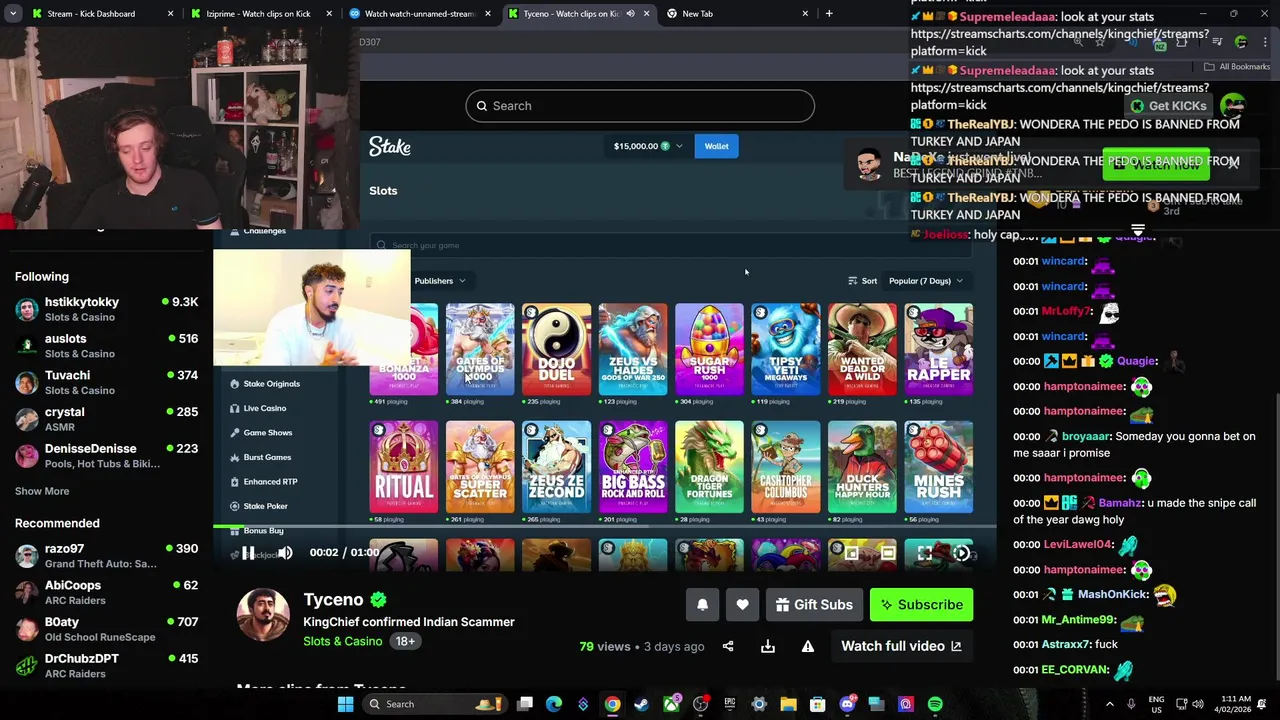Open the Dojo Duel slot thumbnail
Viewport: 1280px width, 720px height.
556,350
